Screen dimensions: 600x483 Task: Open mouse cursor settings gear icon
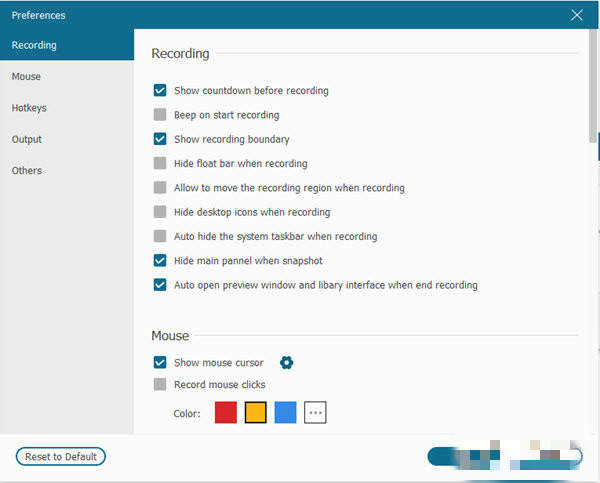(287, 362)
